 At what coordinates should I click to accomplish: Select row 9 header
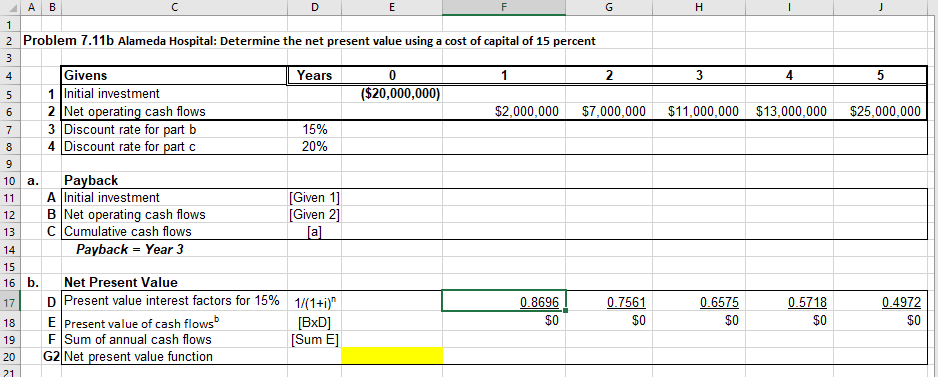tap(10, 163)
